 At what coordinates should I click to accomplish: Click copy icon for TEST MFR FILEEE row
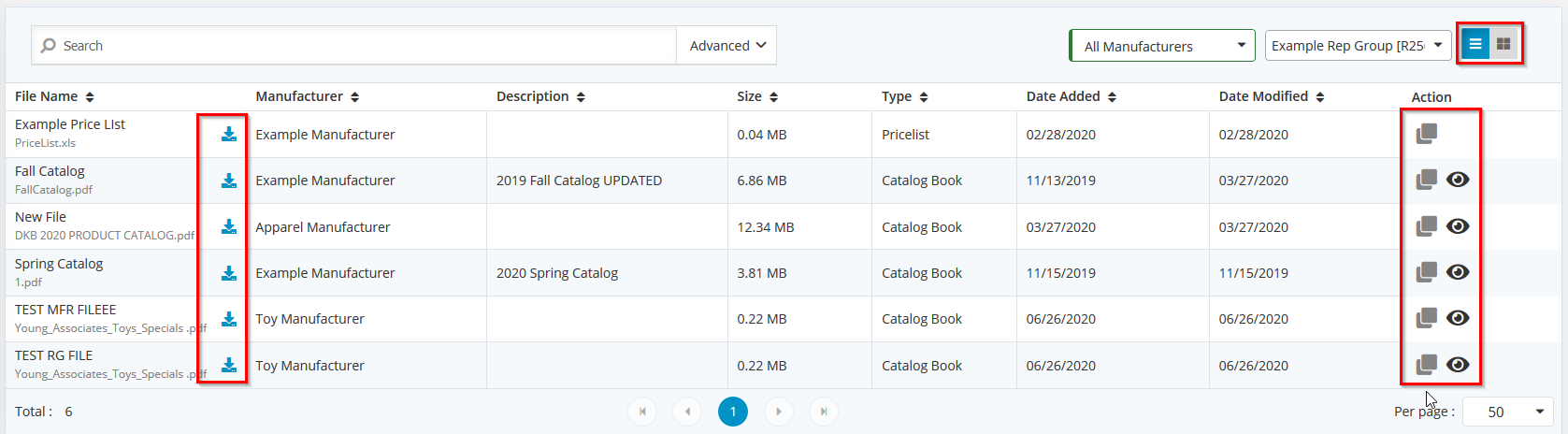[x=1427, y=318]
